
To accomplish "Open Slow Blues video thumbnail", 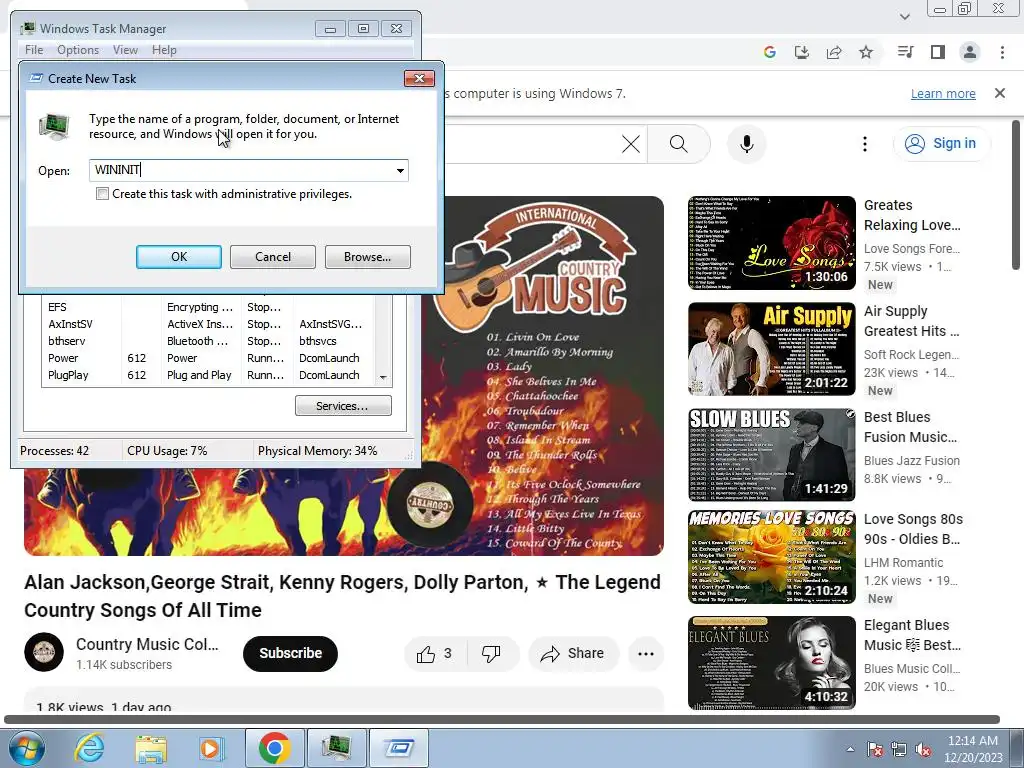I will tap(772, 455).
